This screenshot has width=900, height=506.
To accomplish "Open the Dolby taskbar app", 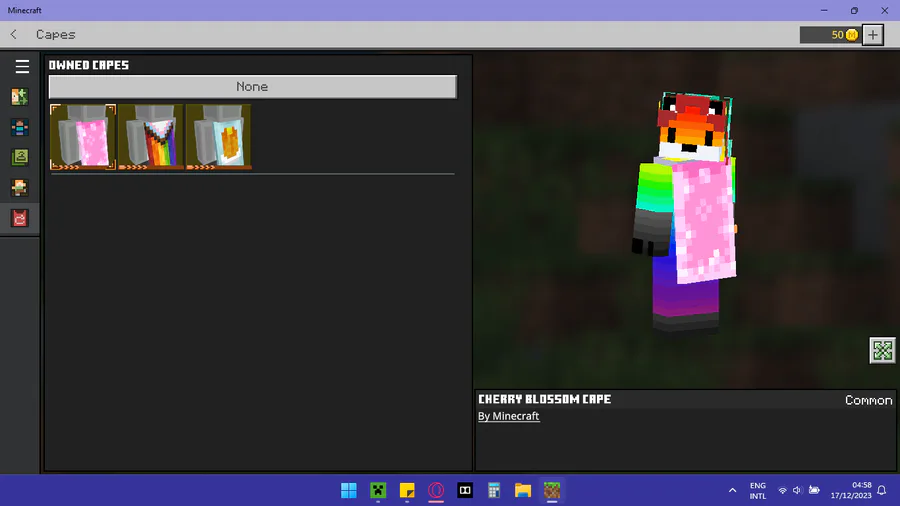I will (465, 491).
